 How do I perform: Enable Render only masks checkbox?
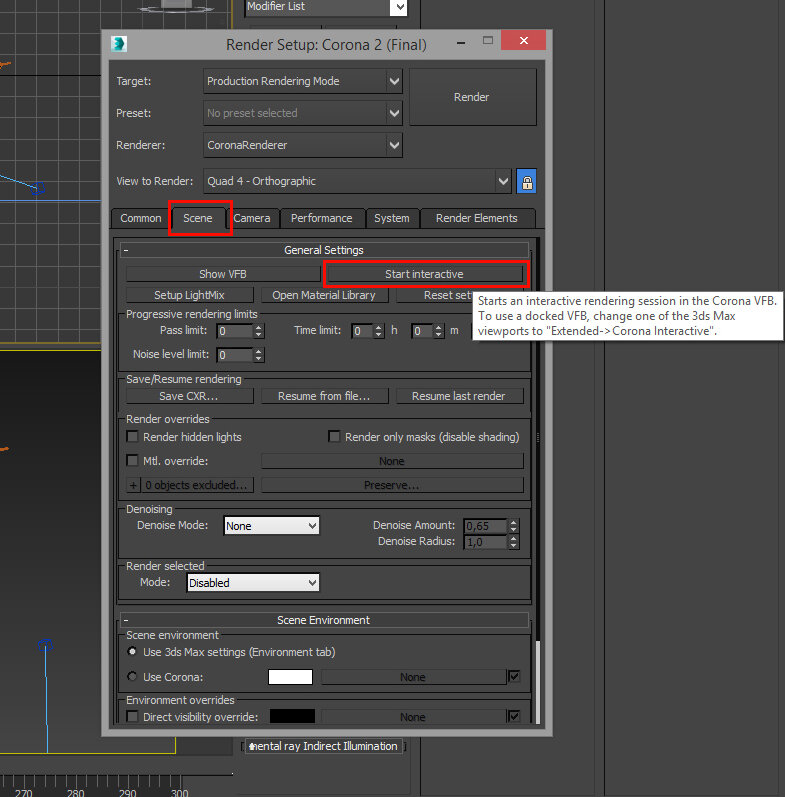pyautogui.click(x=335, y=437)
